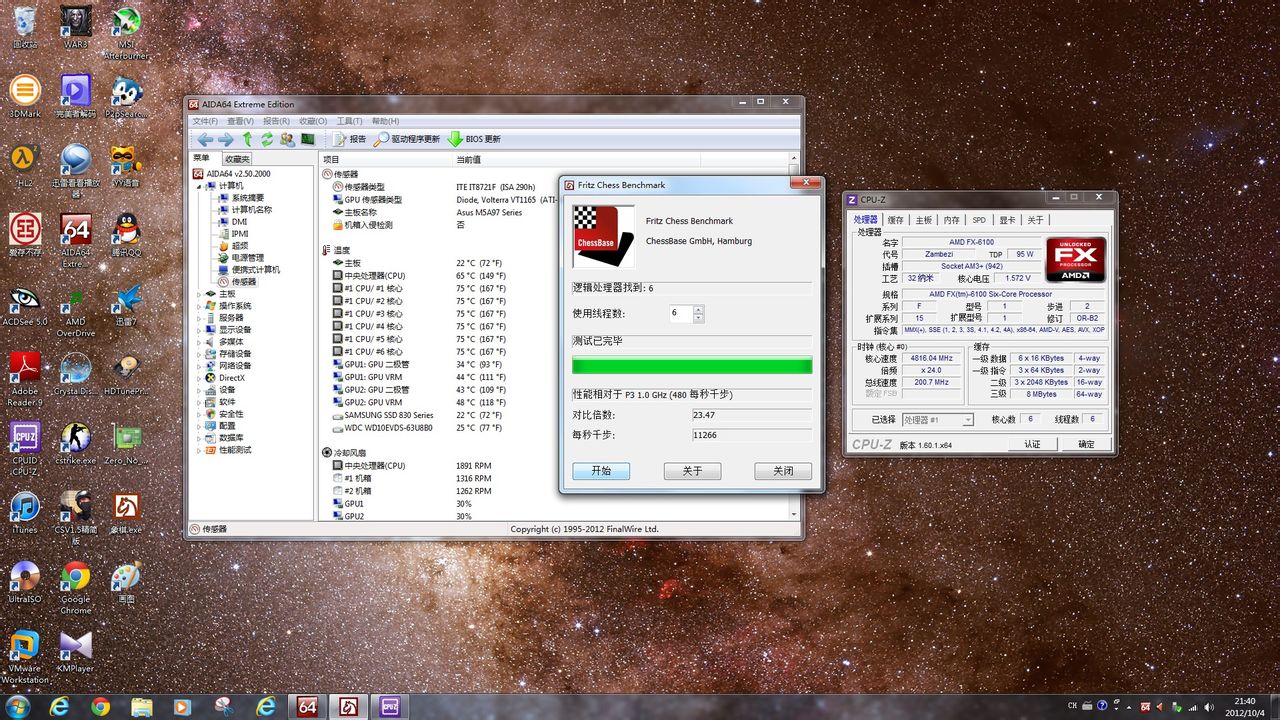Click the 确定 button in CPU-Z
The height and width of the screenshot is (720, 1280).
pos(1086,444)
